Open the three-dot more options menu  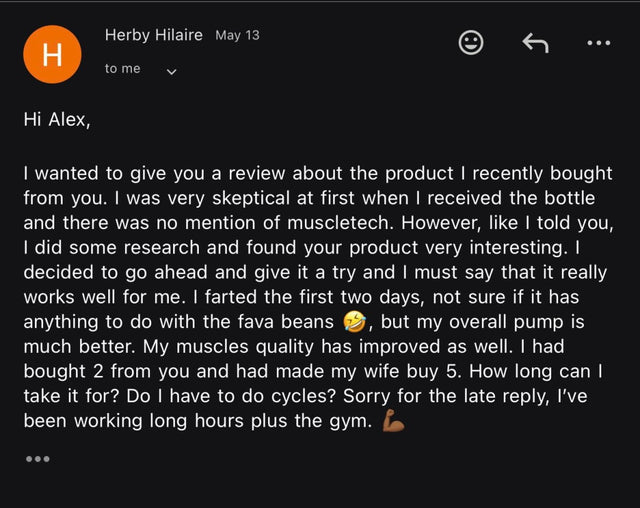click(x=599, y=43)
